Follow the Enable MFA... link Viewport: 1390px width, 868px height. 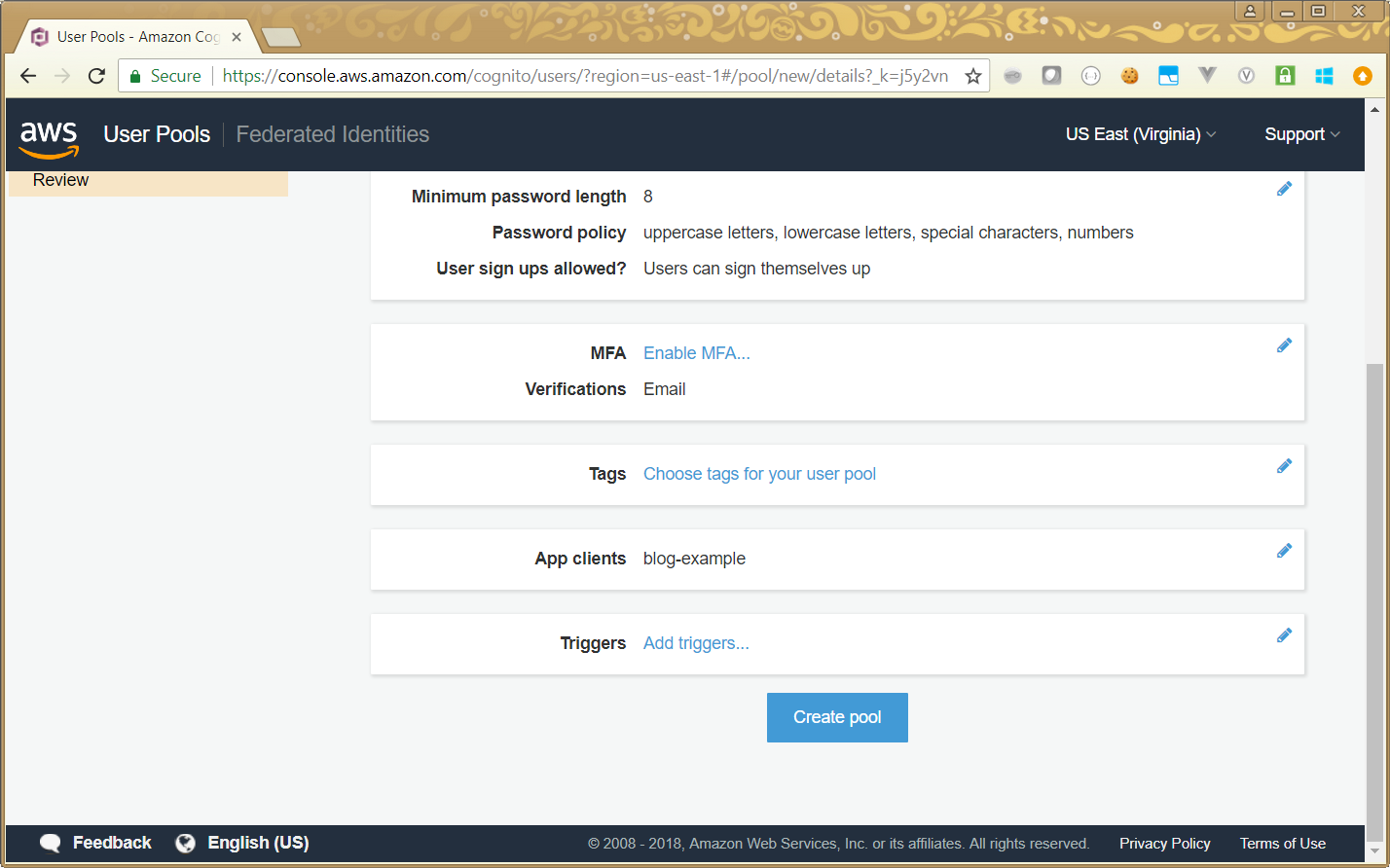pyautogui.click(x=696, y=353)
